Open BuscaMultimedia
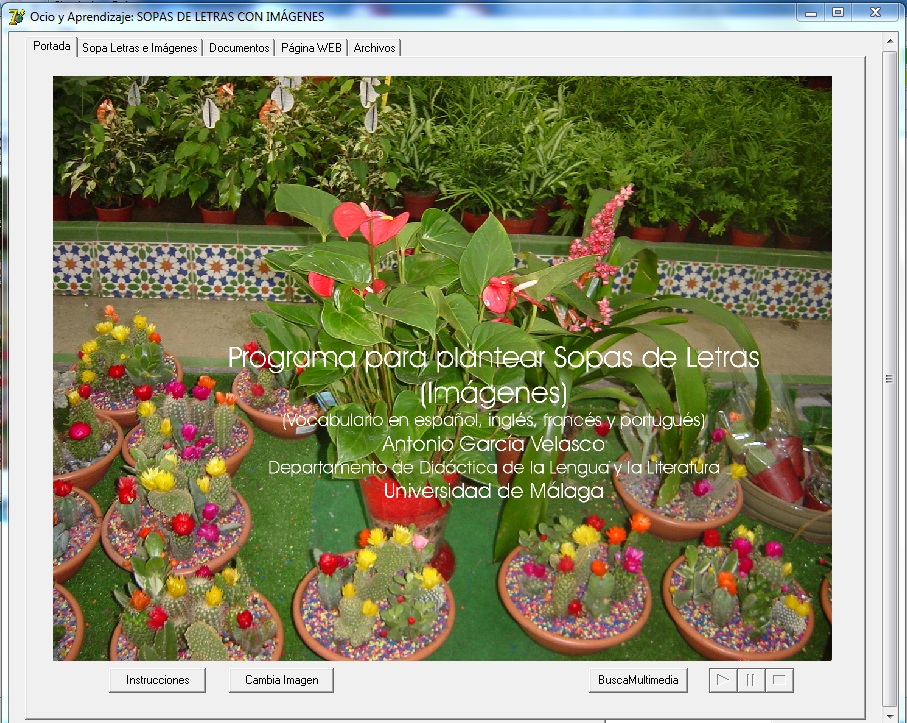Screen dimensions: 907x723 point(638,680)
